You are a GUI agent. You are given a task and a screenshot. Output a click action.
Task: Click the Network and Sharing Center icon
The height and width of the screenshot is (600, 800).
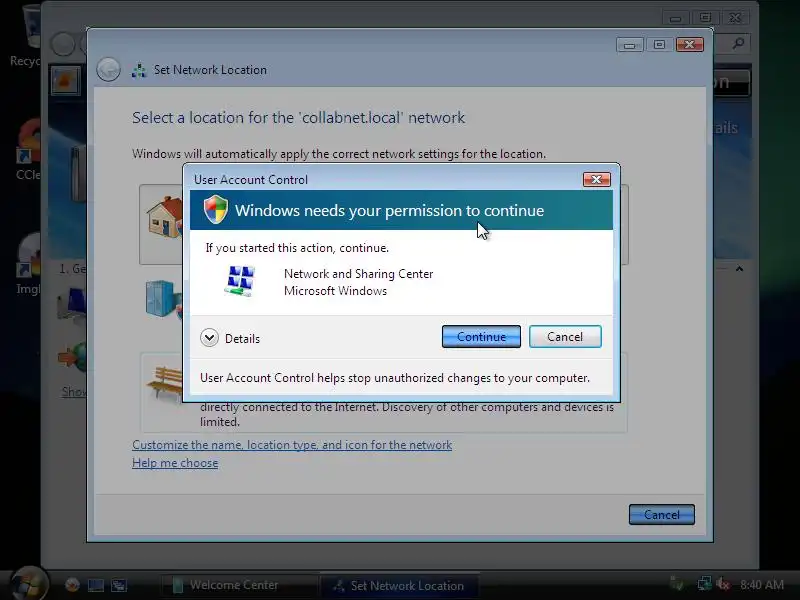240,281
